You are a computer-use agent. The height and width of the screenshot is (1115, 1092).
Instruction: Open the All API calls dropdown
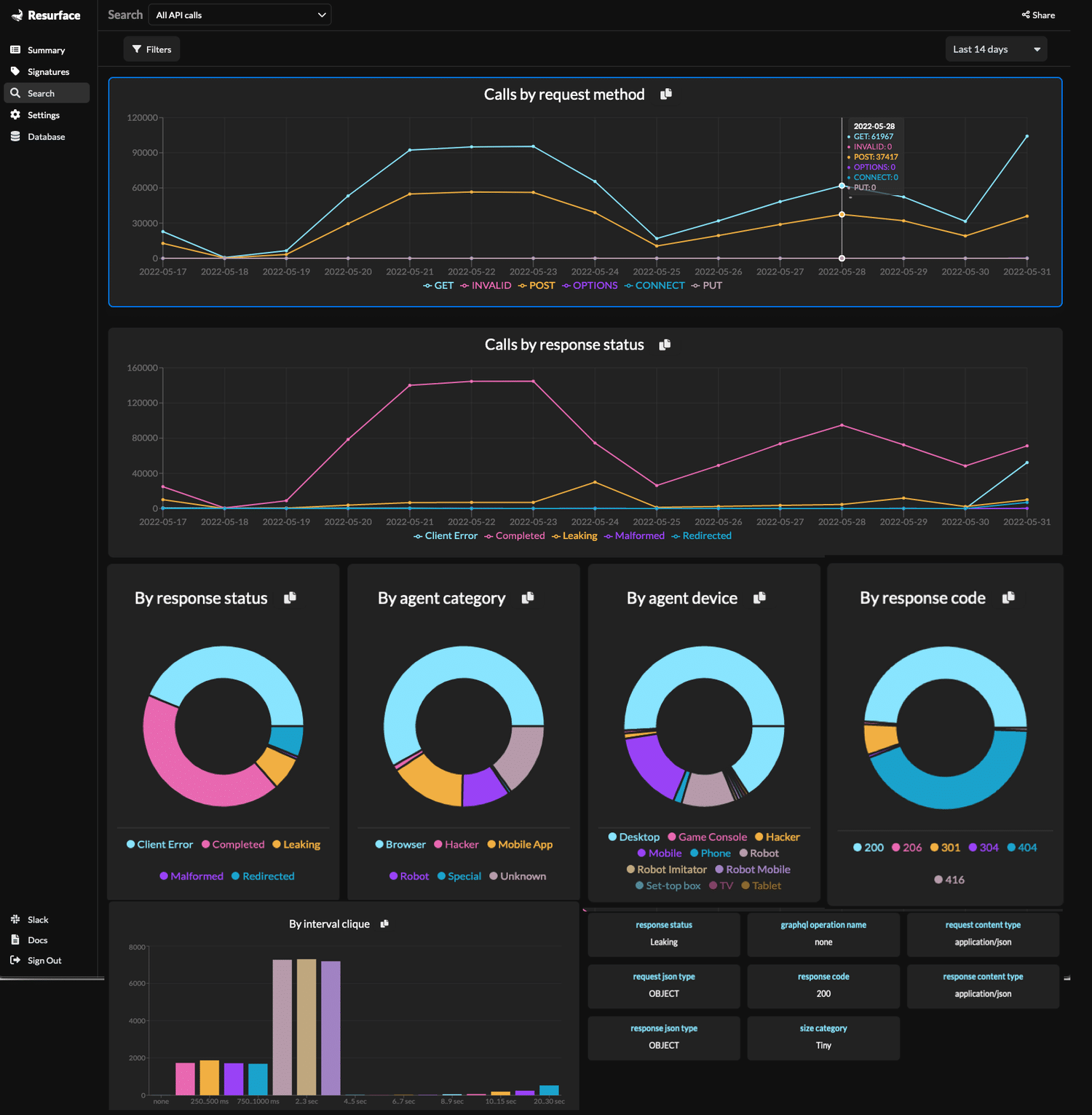[x=239, y=14]
